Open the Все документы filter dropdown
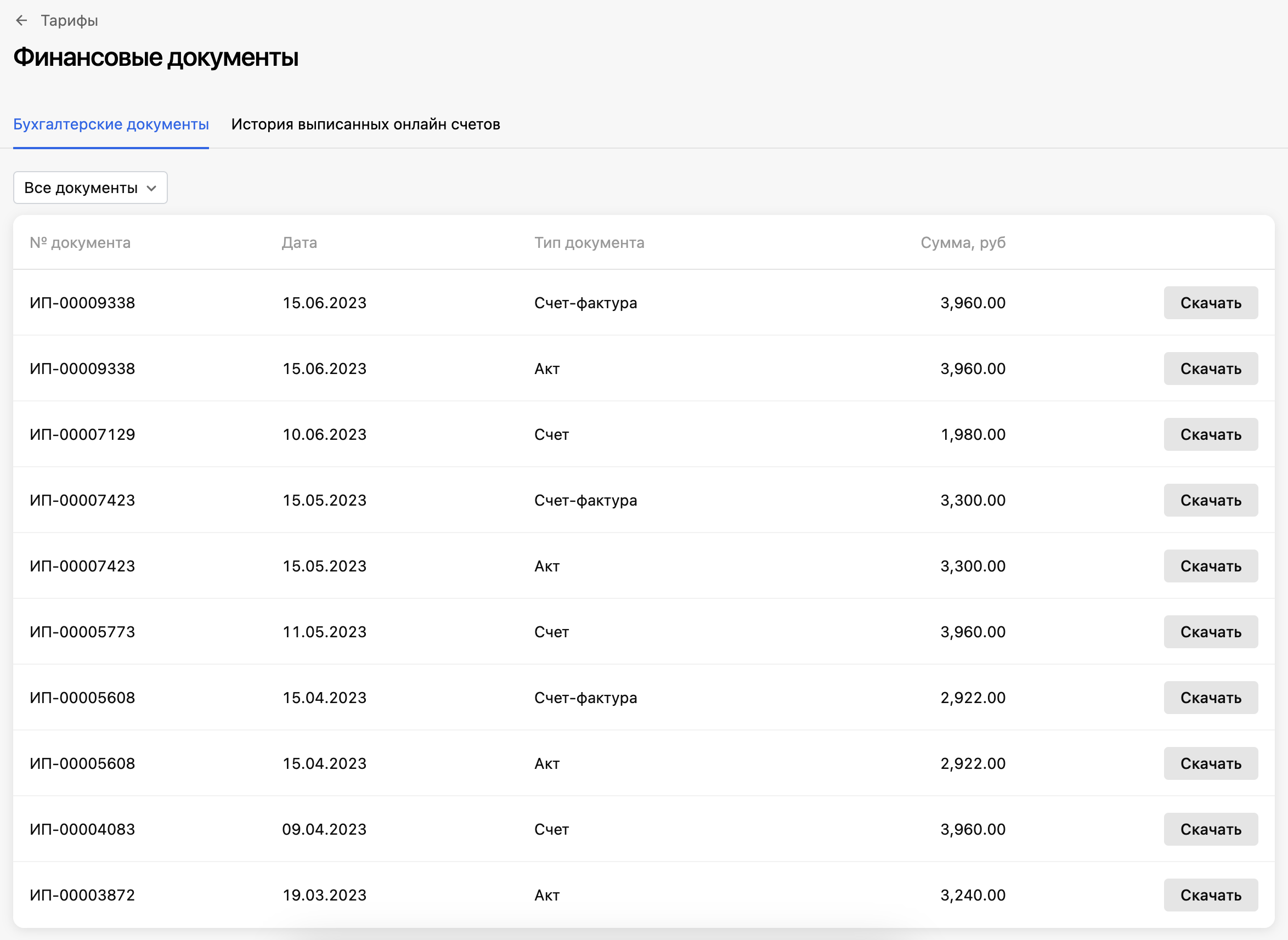The image size is (1288, 940). coord(90,188)
